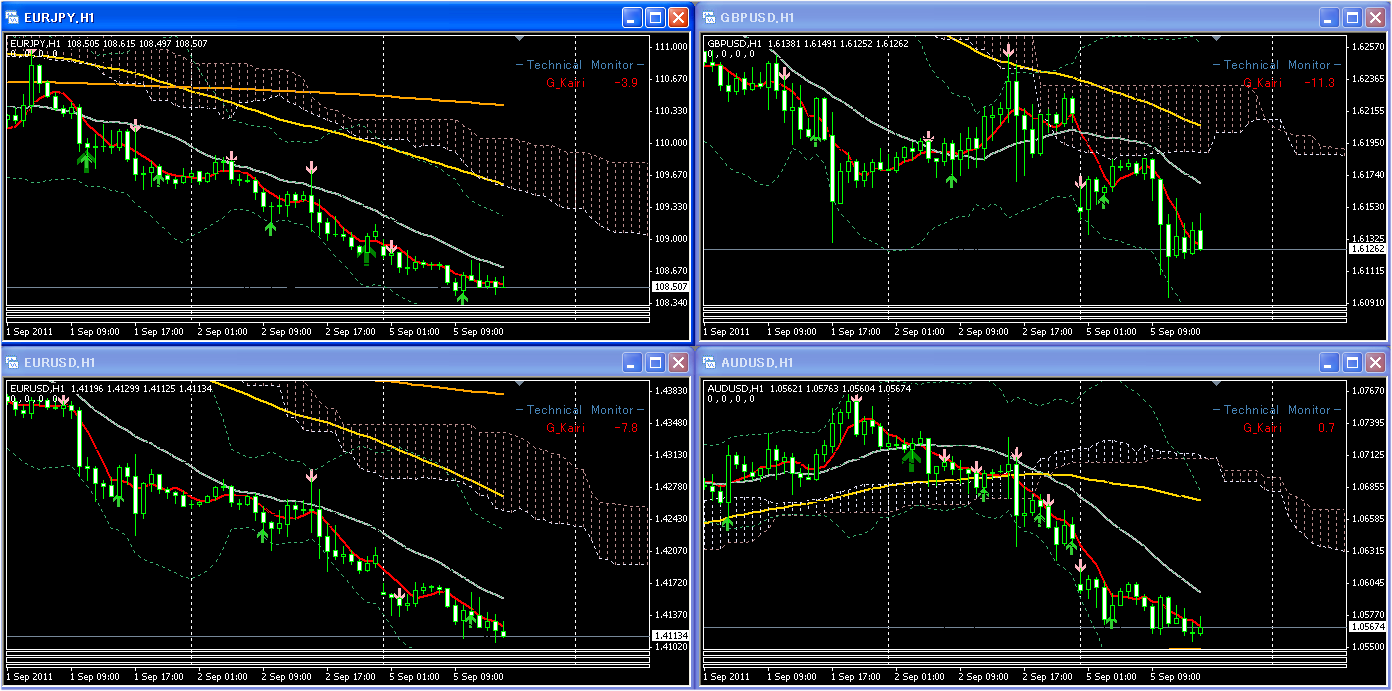Close the EURUSD,H1 chart window
The width and height of the screenshot is (1392, 691).
[679, 362]
